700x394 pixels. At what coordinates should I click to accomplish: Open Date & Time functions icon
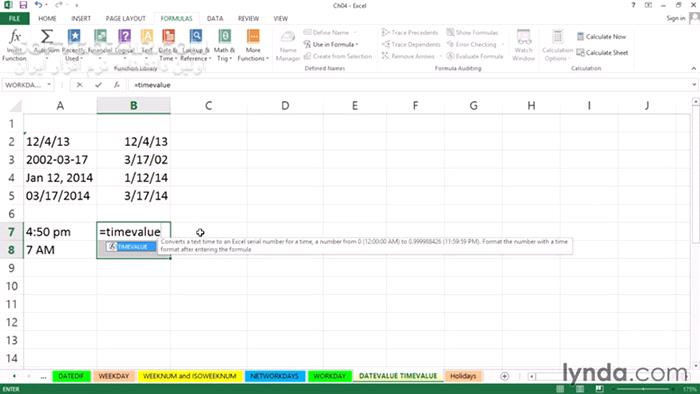coord(168,36)
